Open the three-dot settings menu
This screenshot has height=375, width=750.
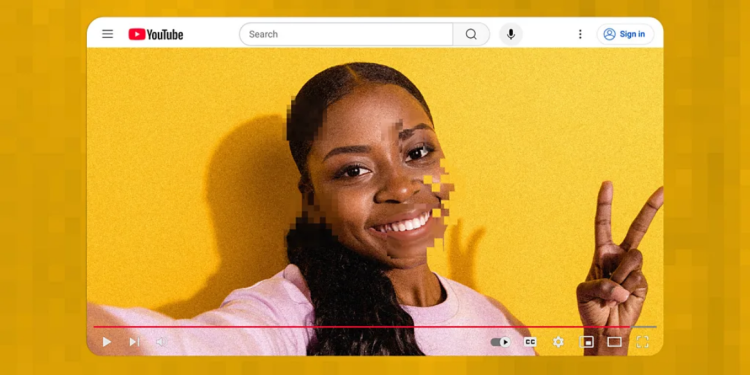click(x=580, y=34)
